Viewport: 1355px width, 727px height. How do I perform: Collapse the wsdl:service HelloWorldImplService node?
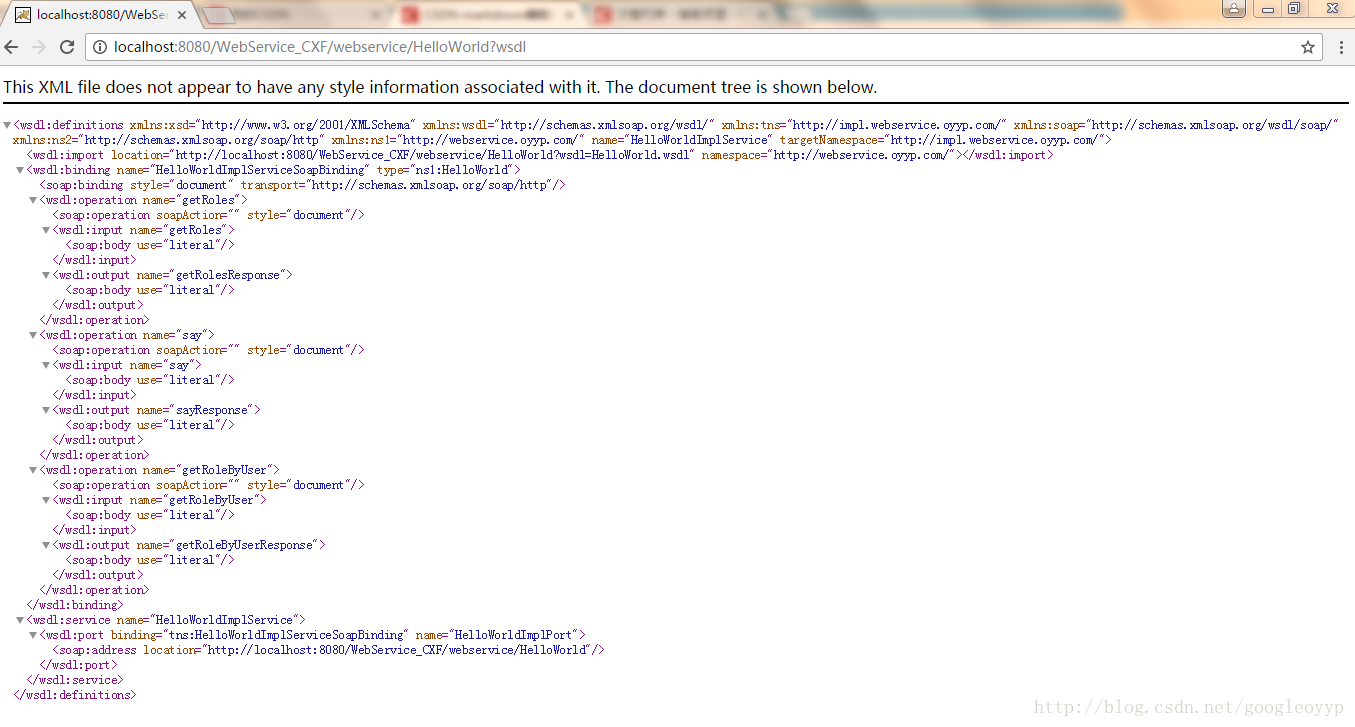point(20,620)
